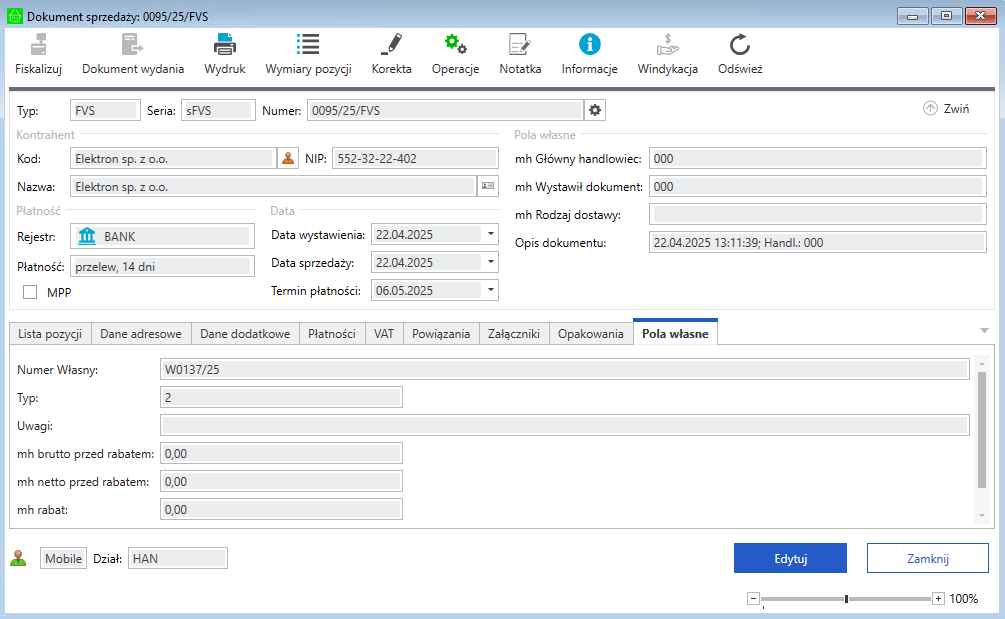Click the Wydruk printer icon
Viewport: 1005px width, 619px height.
click(x=224, y=45)
